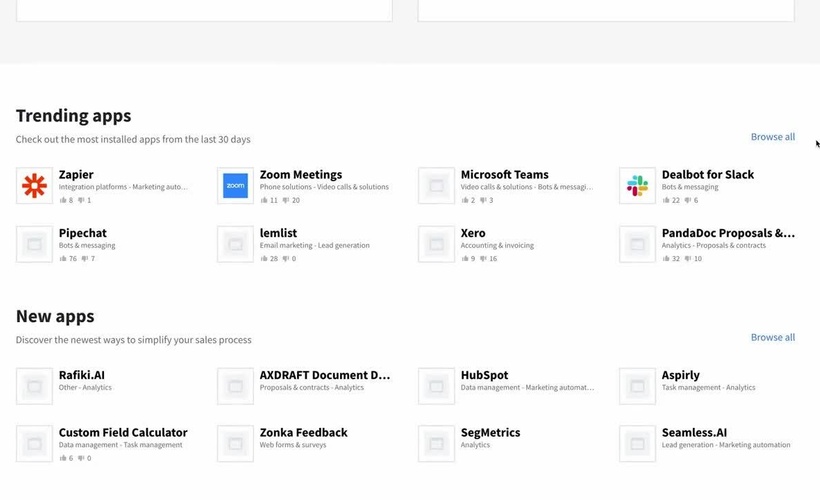820x500 pixels.
Task: Click the Microsoft Teams app thumbnail
Action: (436, 186)
